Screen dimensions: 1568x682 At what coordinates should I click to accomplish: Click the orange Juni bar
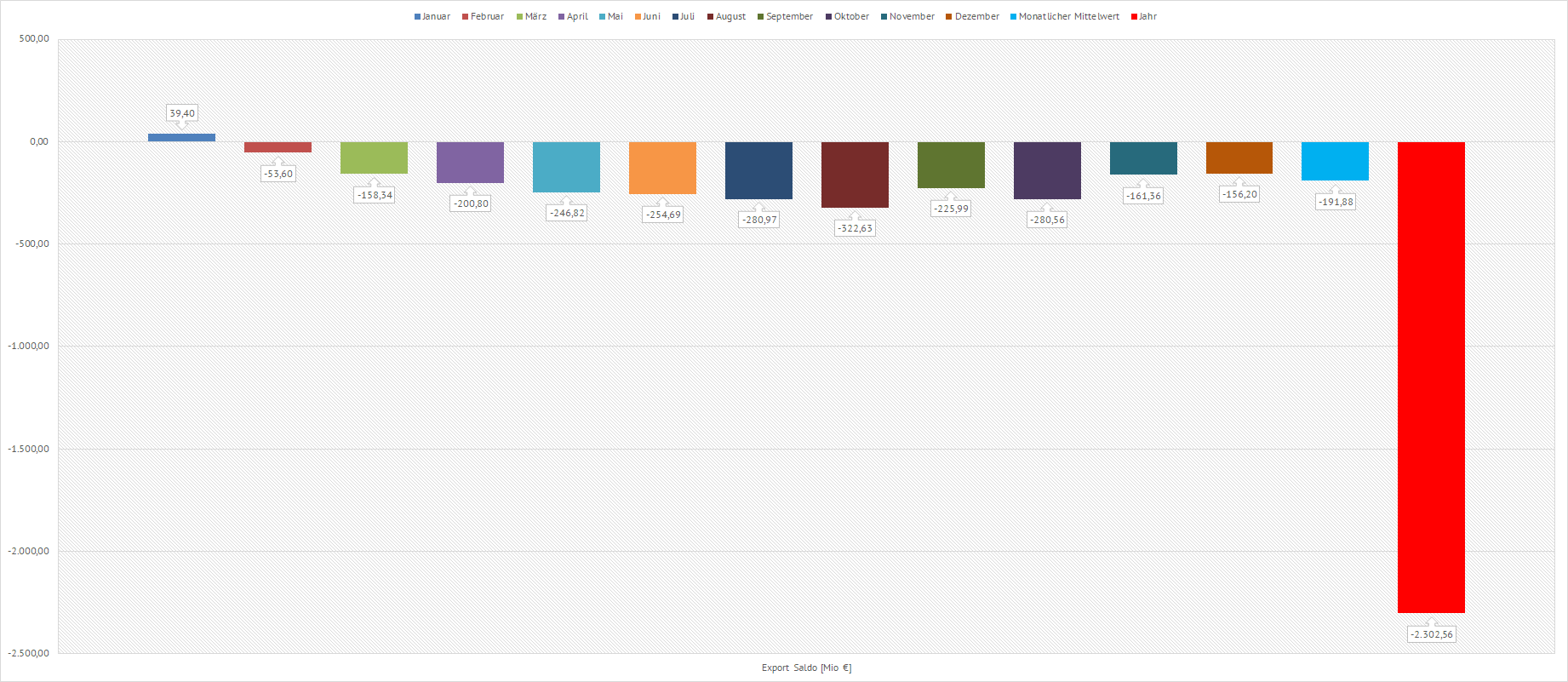[662, 168]
